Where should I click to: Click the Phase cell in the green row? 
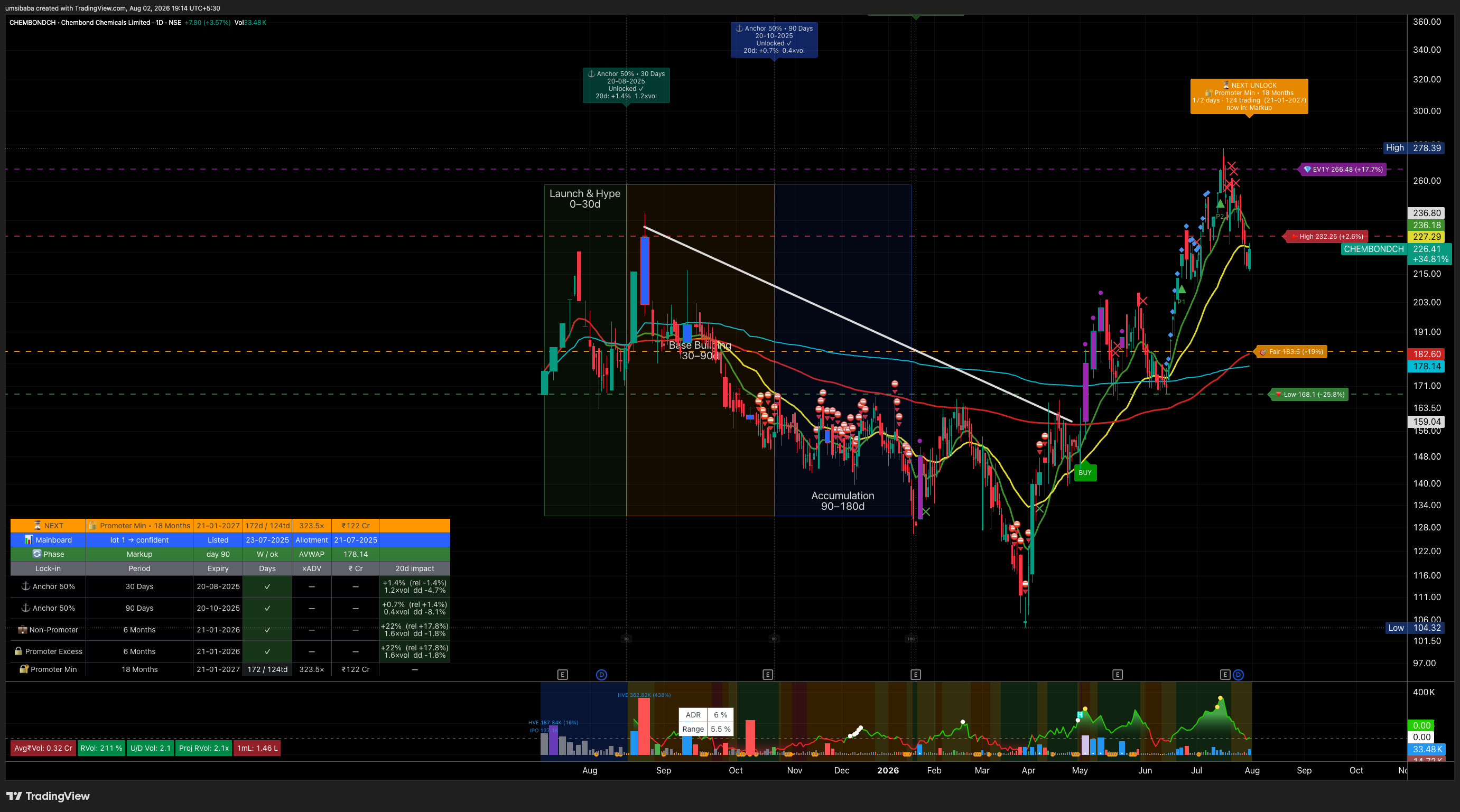coord(48,554)
